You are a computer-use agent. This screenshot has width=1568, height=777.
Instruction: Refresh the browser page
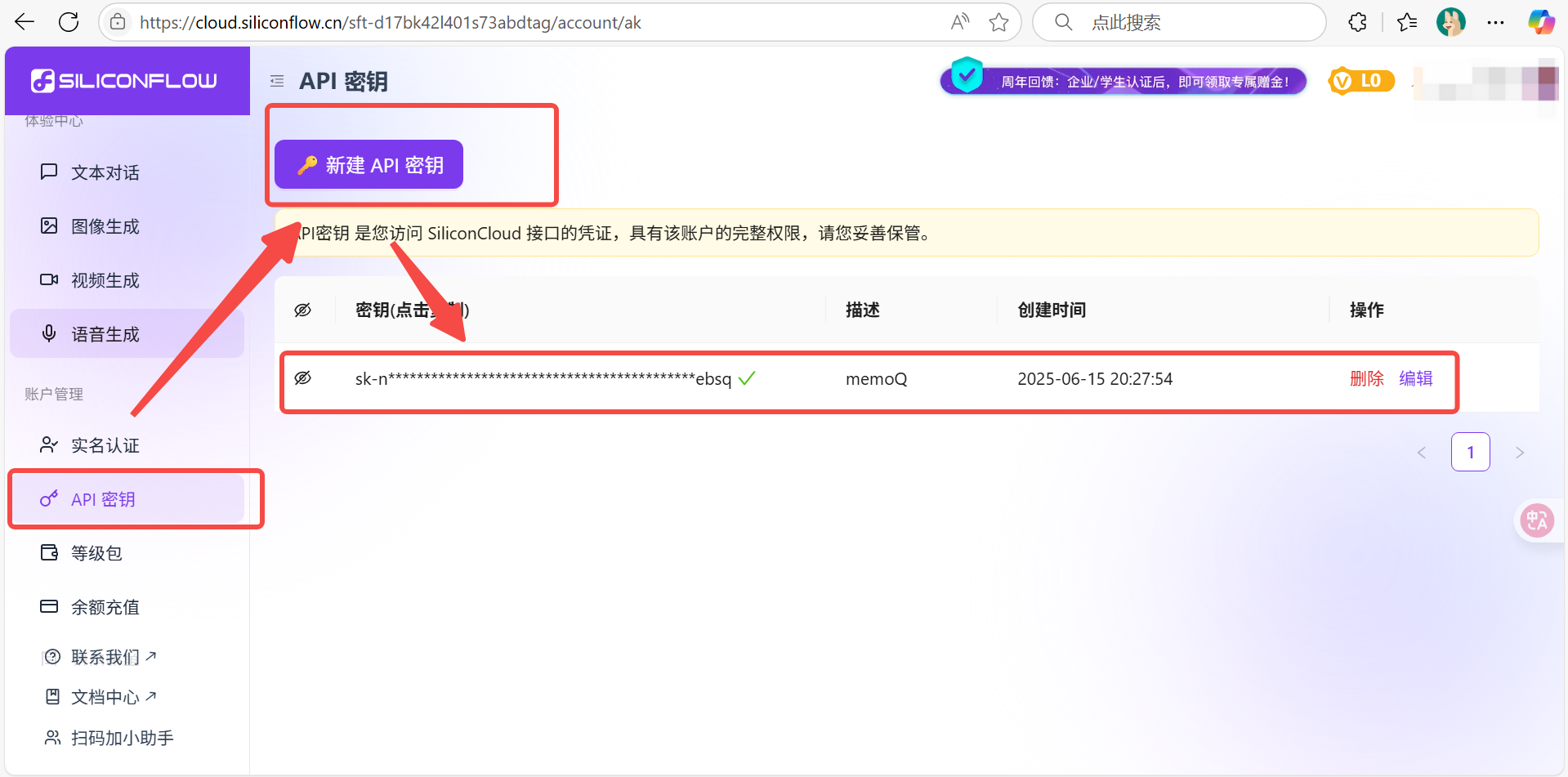pyautogui.click(x=69, y=22)
